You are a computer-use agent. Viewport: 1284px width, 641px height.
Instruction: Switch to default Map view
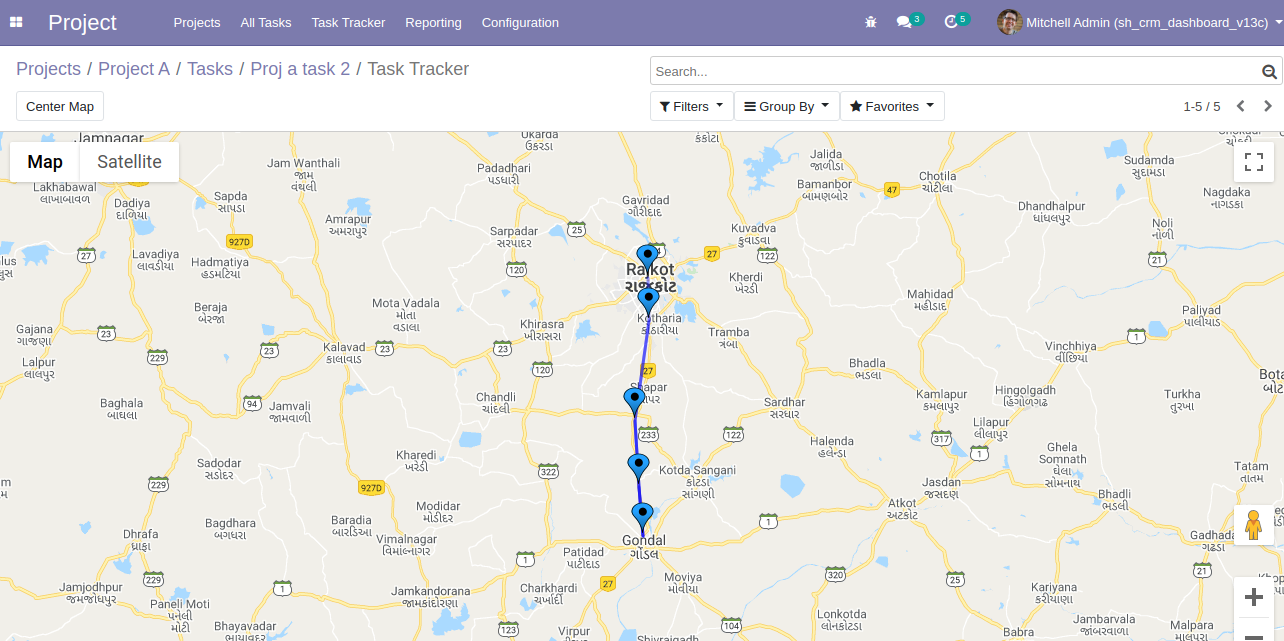click(x=45, y=162)
